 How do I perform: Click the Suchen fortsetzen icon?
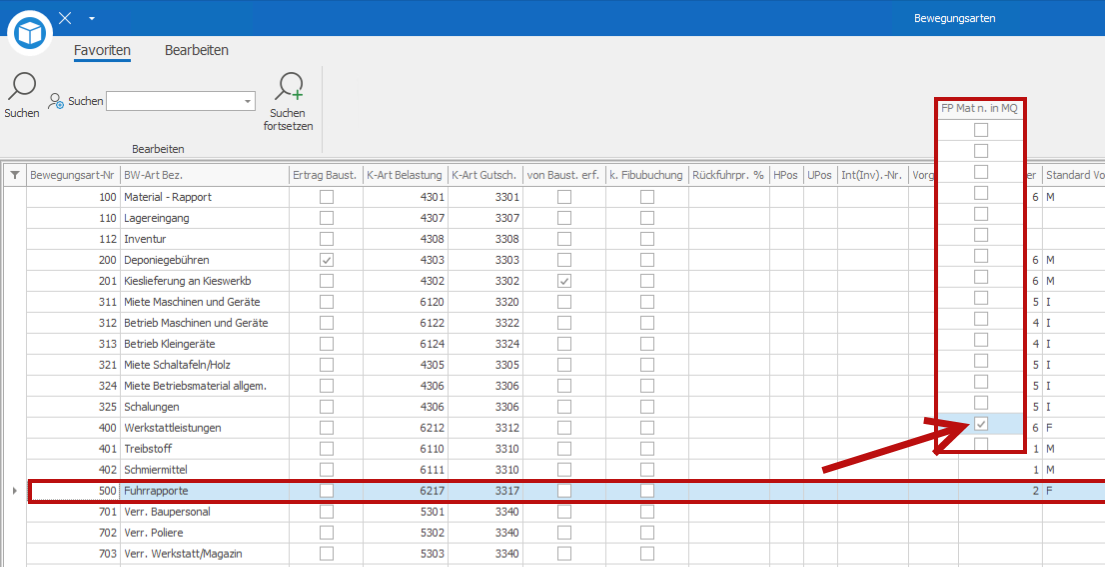[x=290, y=87]
